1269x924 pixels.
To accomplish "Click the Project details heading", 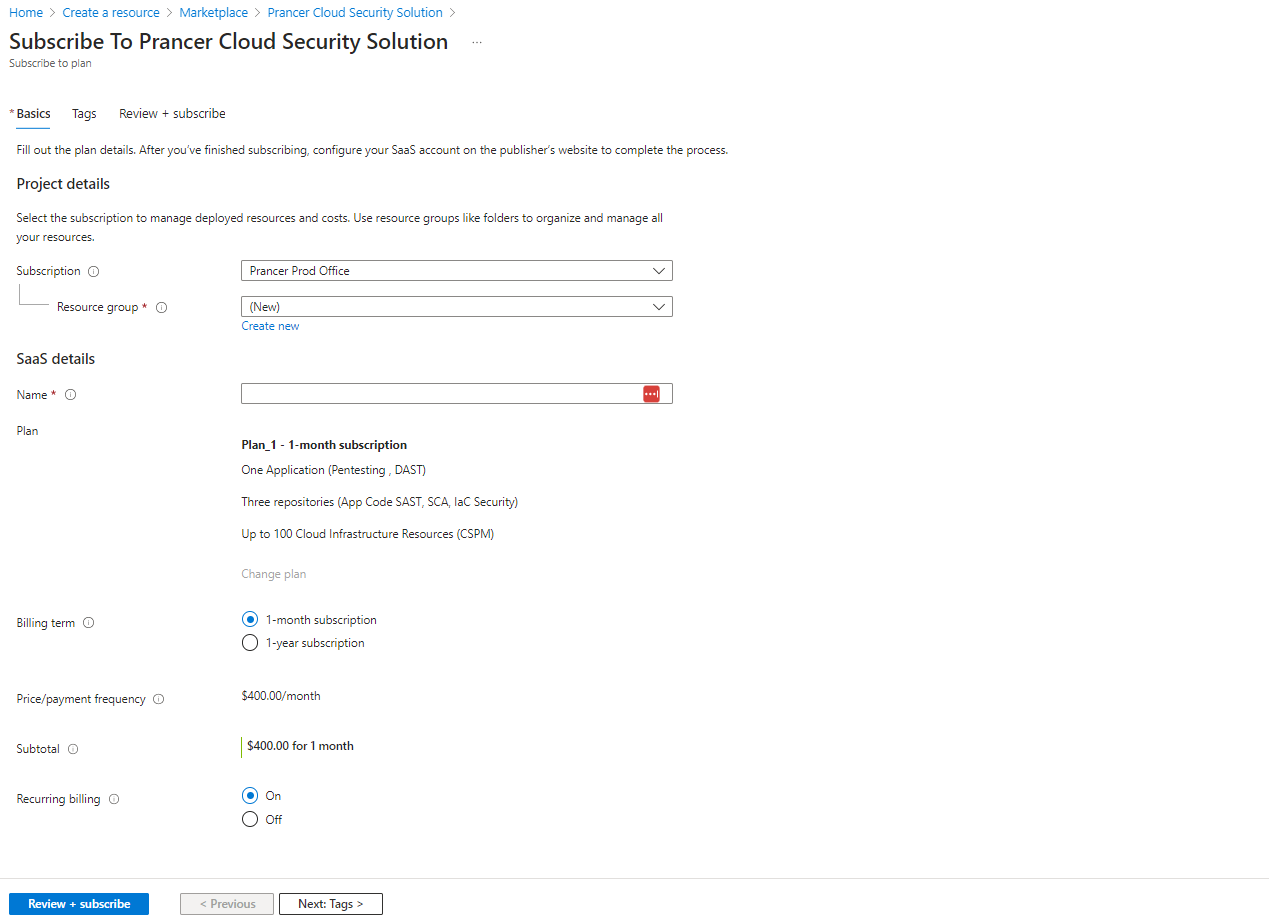I will [x=63, y=184].
